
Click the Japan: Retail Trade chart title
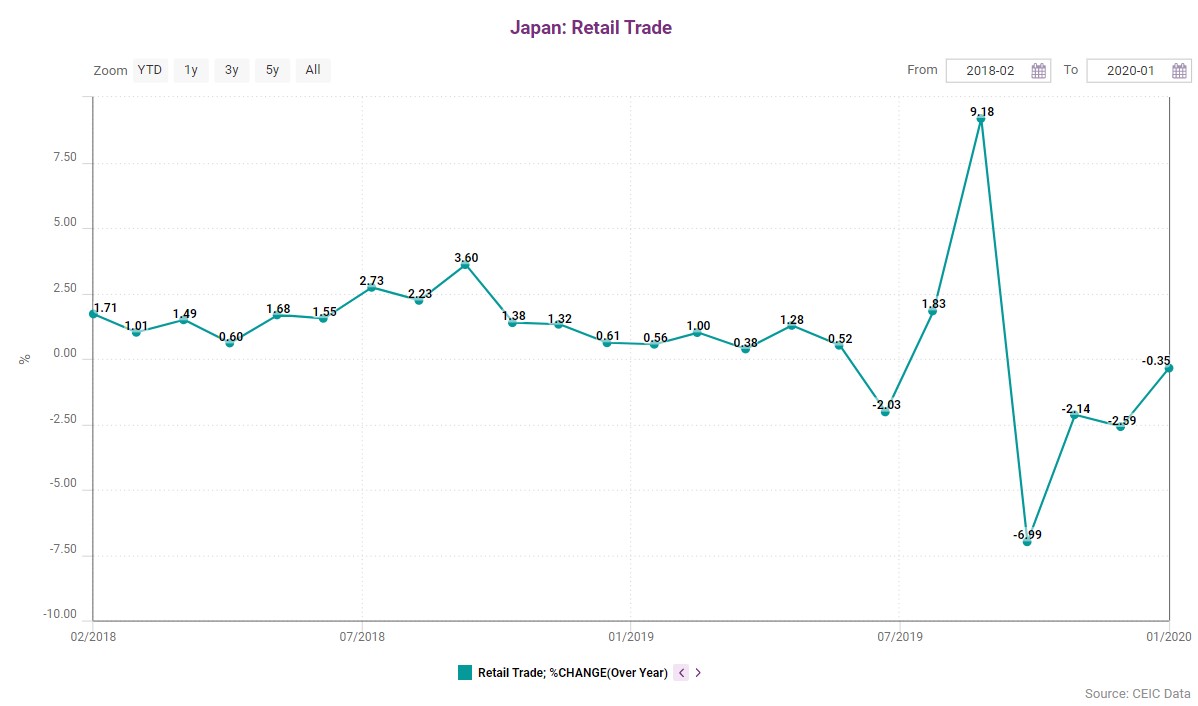591,26
